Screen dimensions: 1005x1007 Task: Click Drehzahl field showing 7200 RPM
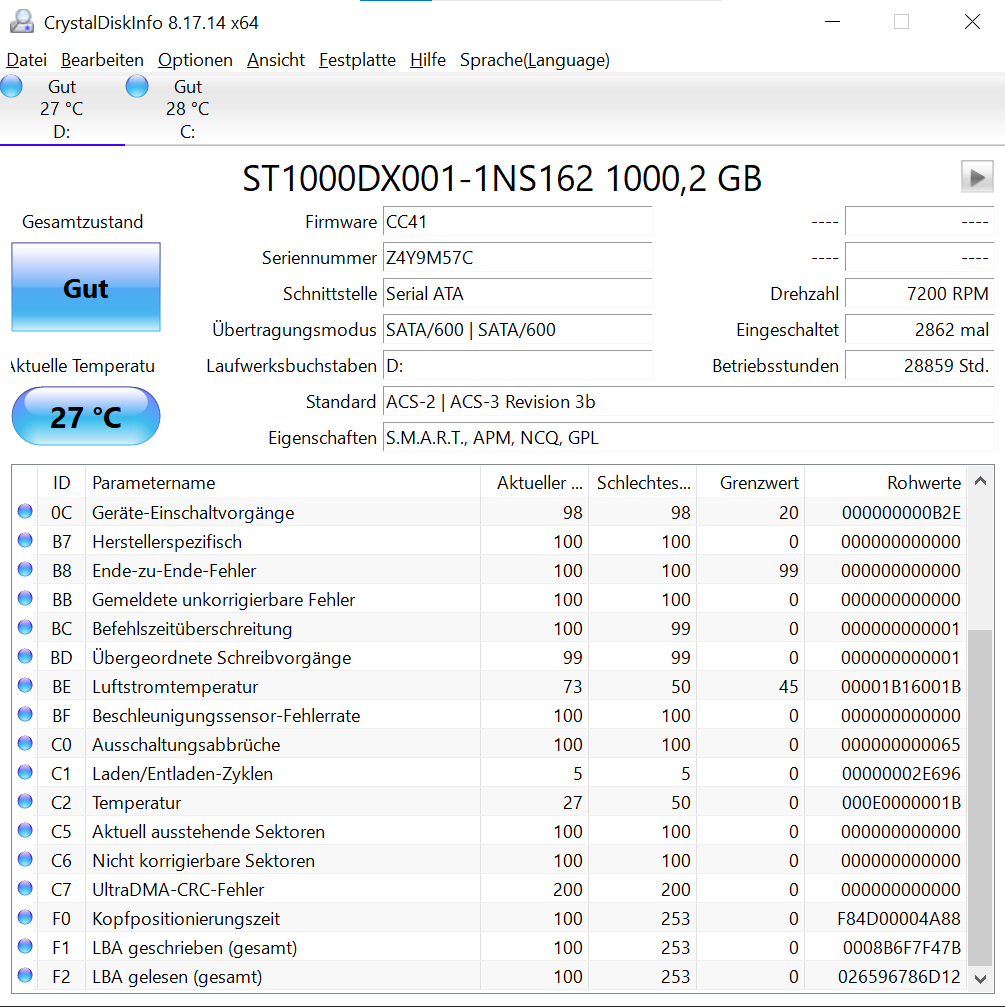920,293
